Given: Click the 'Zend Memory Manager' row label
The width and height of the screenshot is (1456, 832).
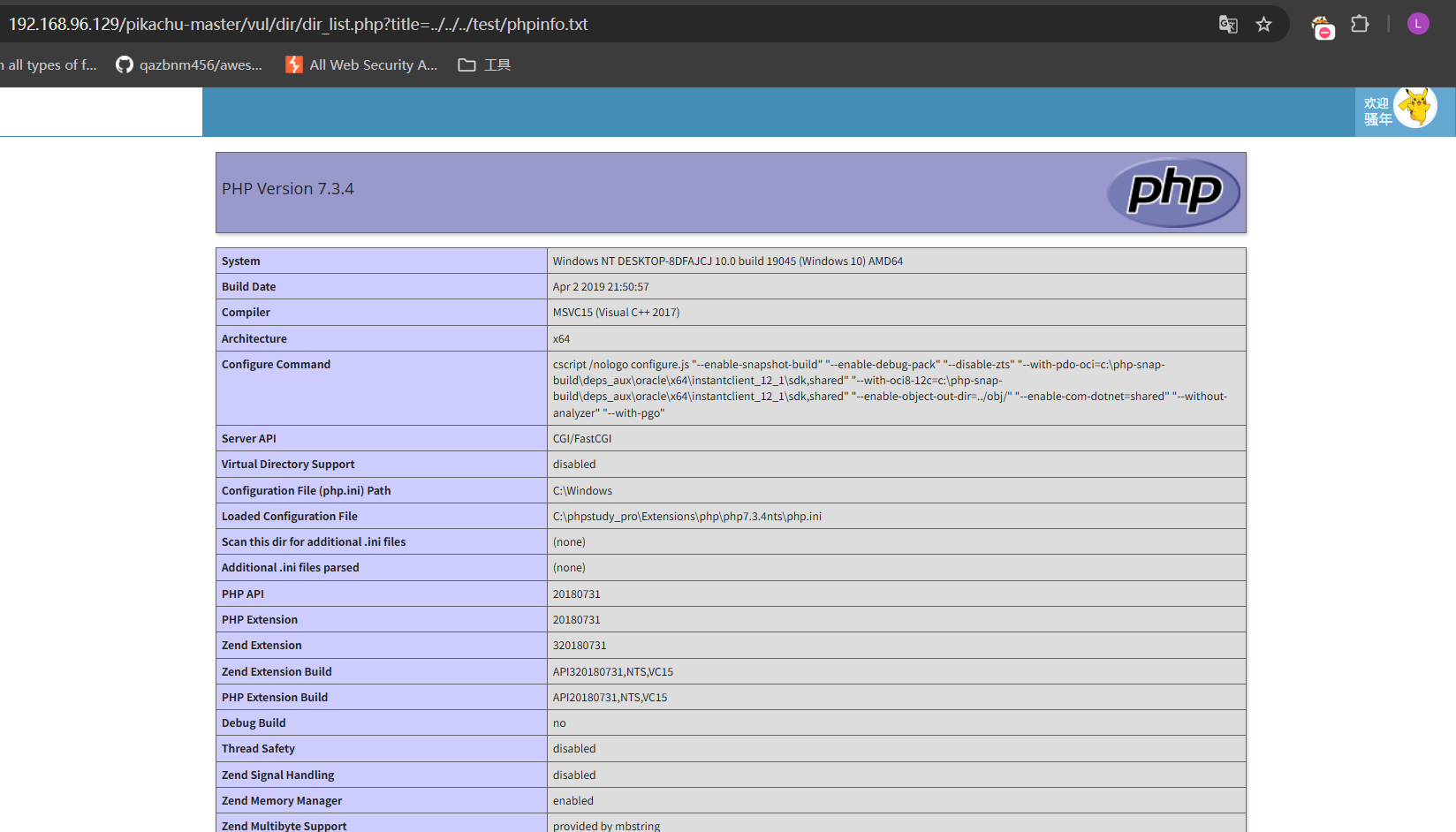Looking at the screenshot, I should (x=282, y=801).
